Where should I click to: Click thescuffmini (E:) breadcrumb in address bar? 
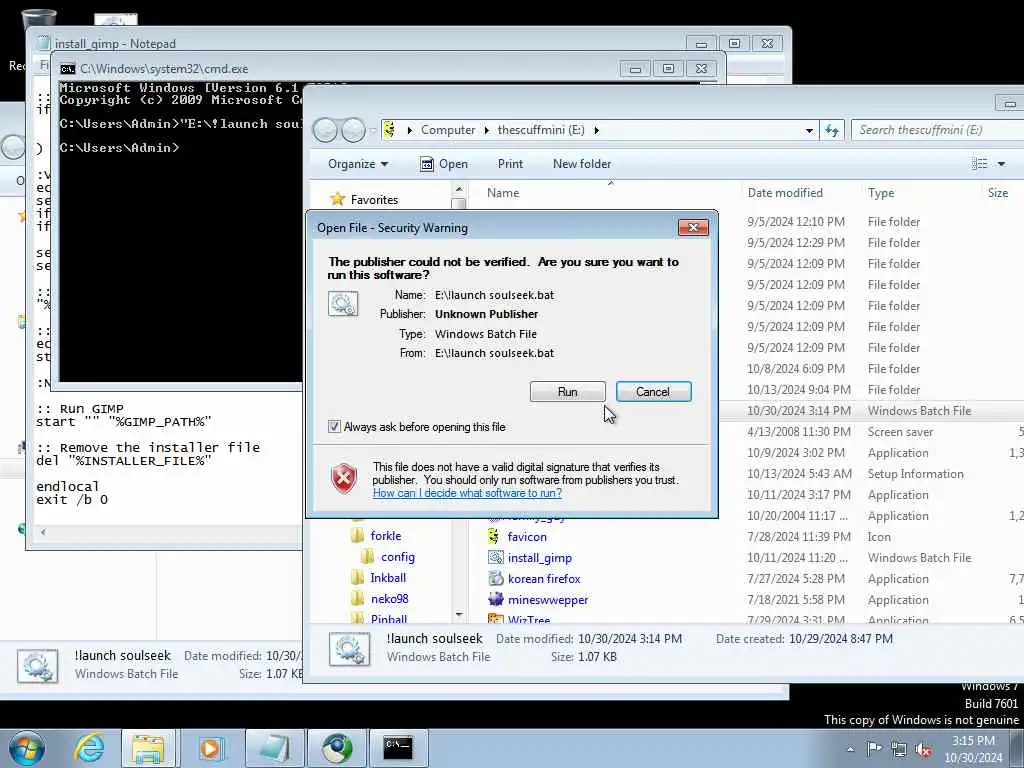(541, 130)
